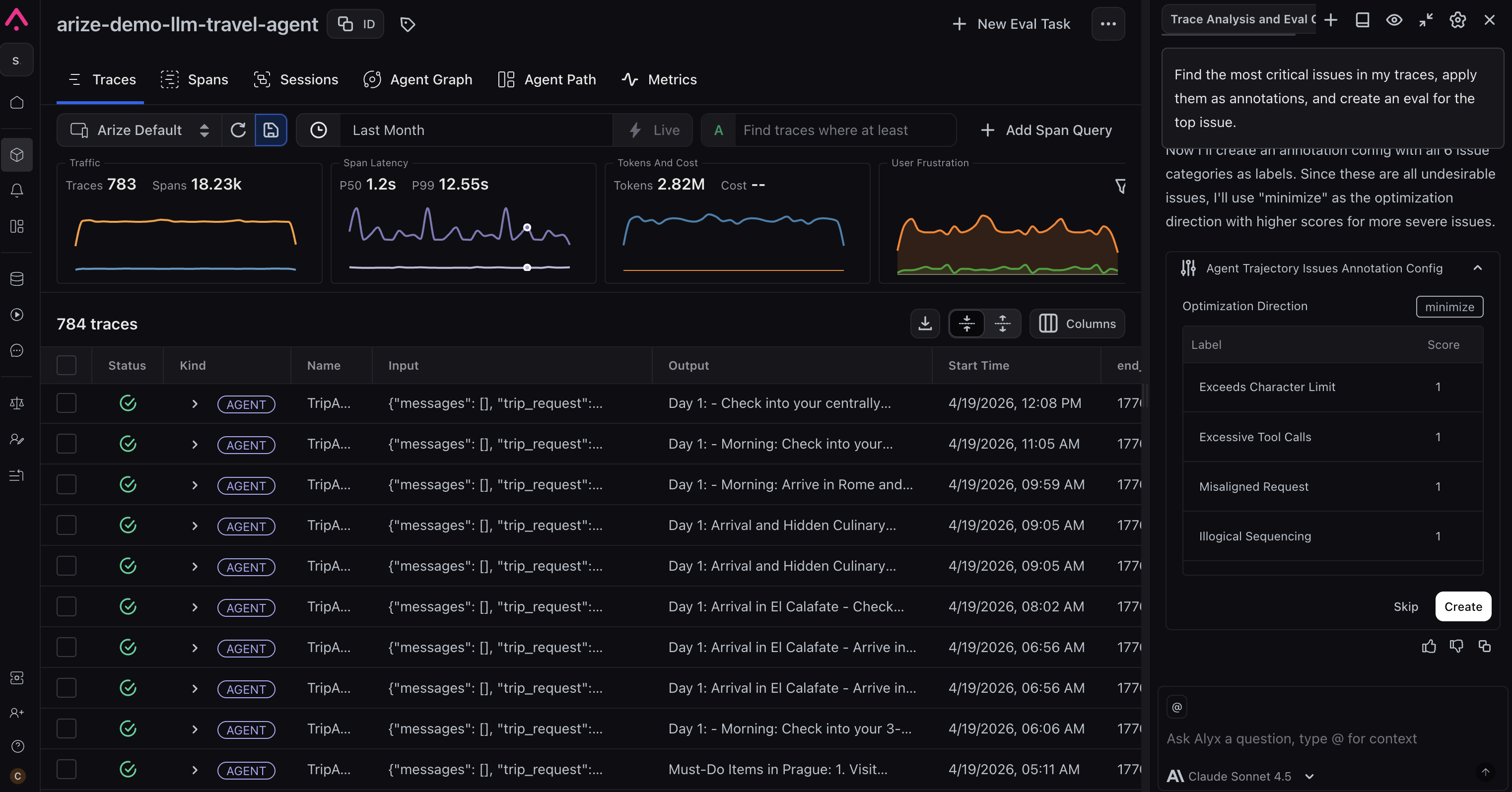1512x792 pixels.
Task: Click Add Span Query
Action: [x=1046, y=130]
